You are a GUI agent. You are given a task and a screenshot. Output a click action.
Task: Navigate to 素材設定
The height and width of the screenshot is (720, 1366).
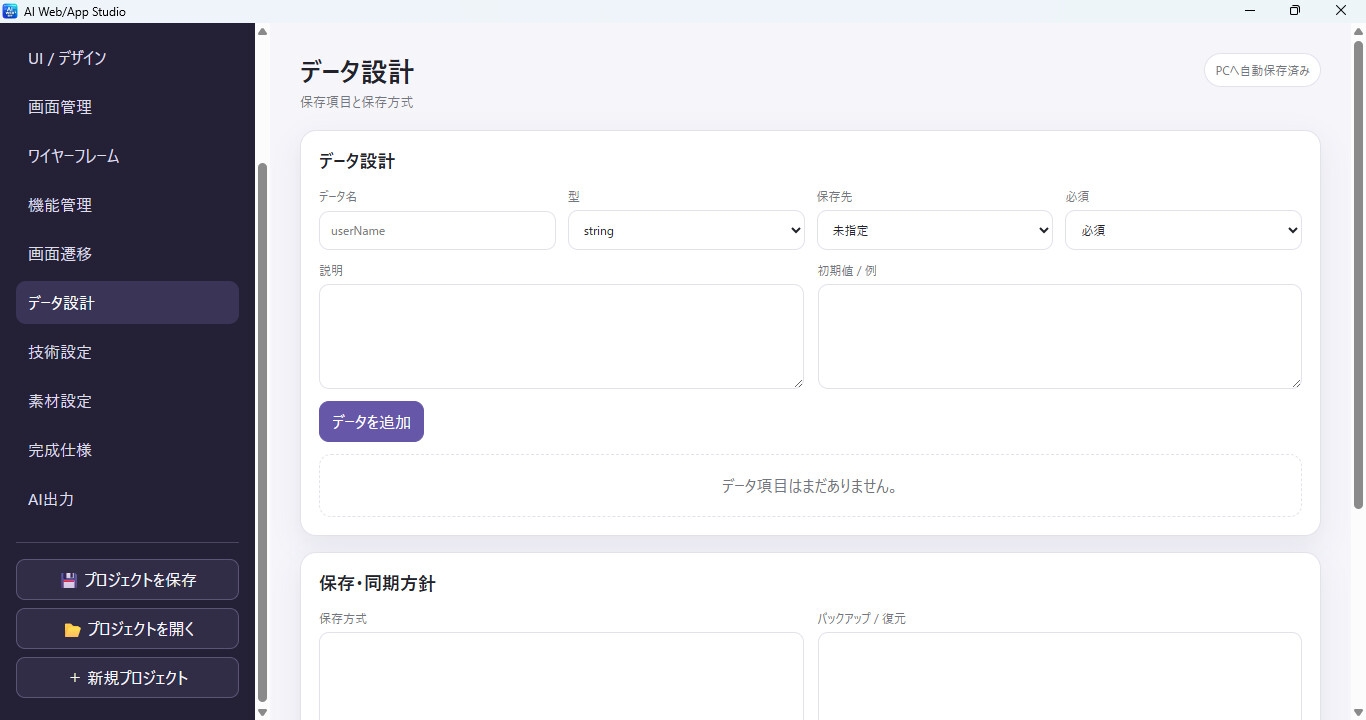point(127,401)
